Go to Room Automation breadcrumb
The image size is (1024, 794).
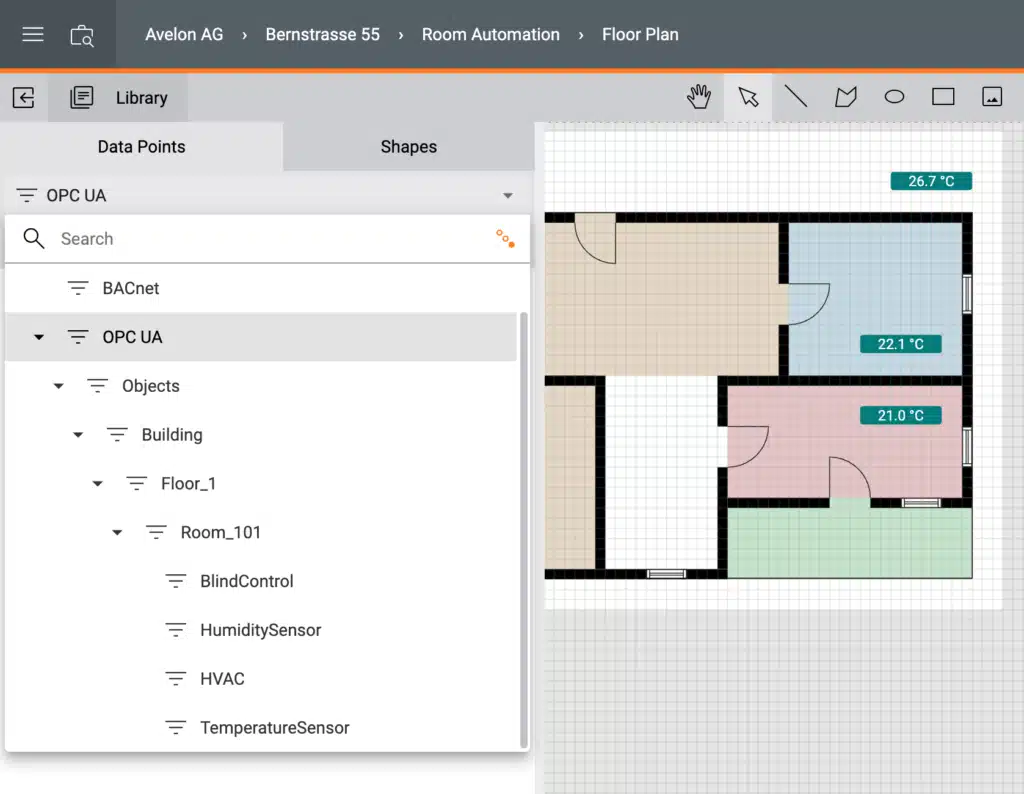[490, 35]
